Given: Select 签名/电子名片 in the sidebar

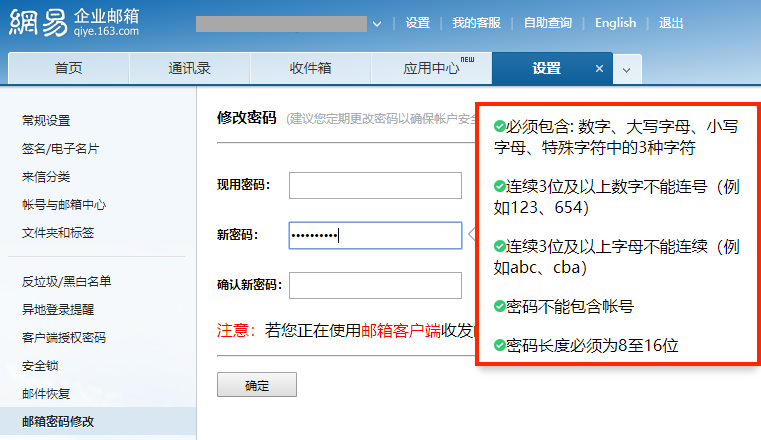Looking at the screenshot, I should click(60, 148).
